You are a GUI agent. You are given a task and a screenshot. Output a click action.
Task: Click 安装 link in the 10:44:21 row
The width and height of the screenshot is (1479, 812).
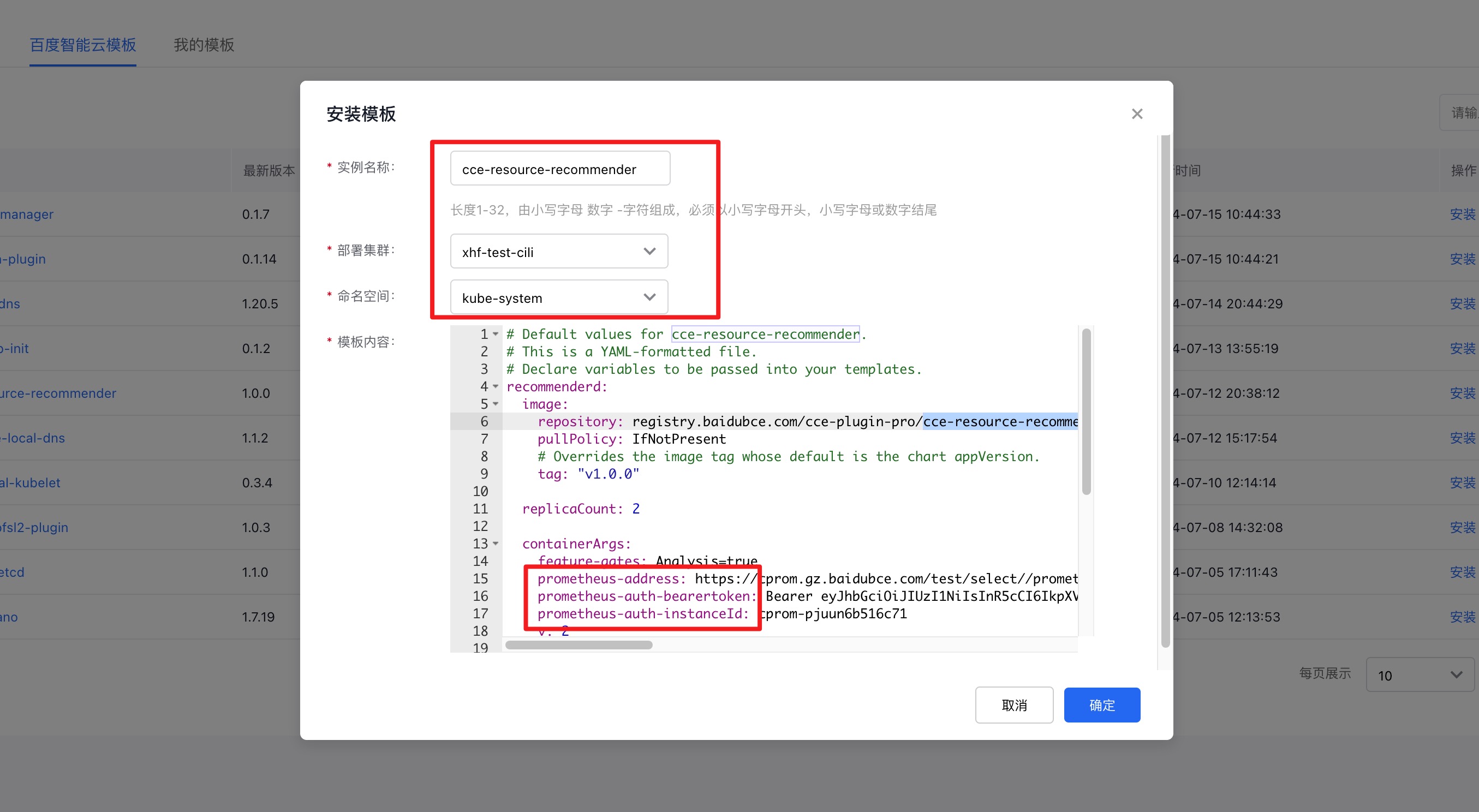tap(1462, 259)
